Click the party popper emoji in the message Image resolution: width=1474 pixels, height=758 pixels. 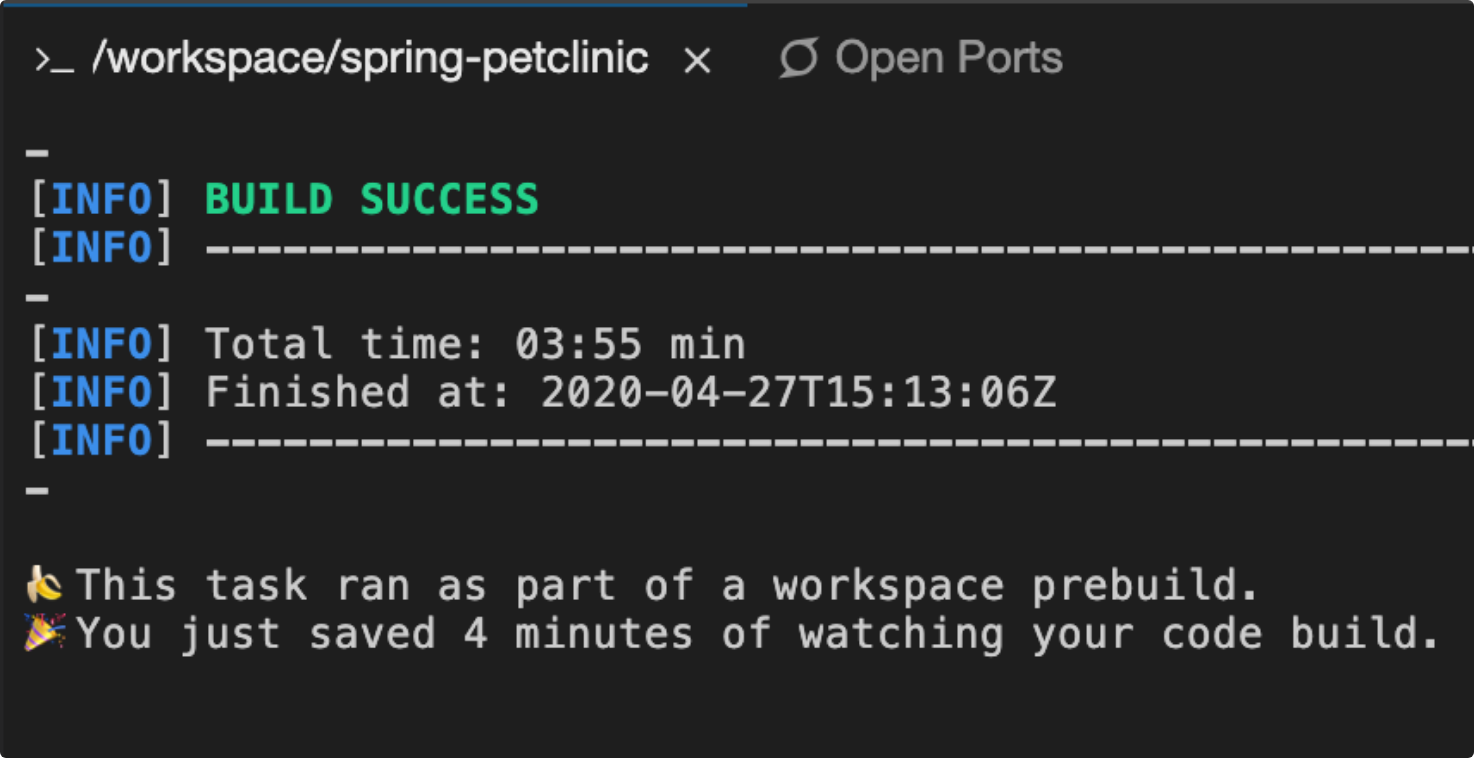click(x=44, y=633)
